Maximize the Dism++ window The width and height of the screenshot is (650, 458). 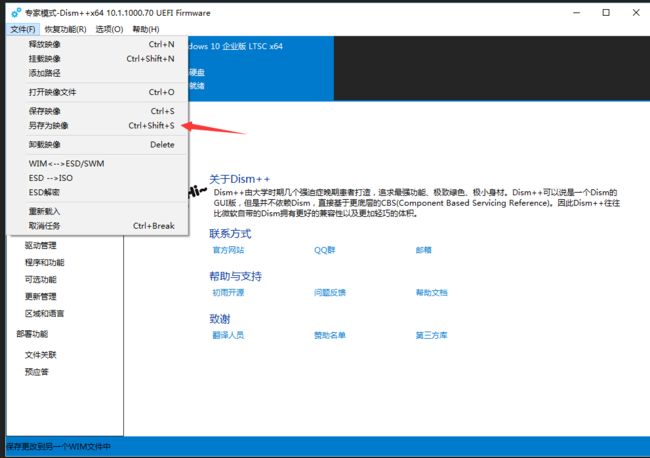coord(606,13)
